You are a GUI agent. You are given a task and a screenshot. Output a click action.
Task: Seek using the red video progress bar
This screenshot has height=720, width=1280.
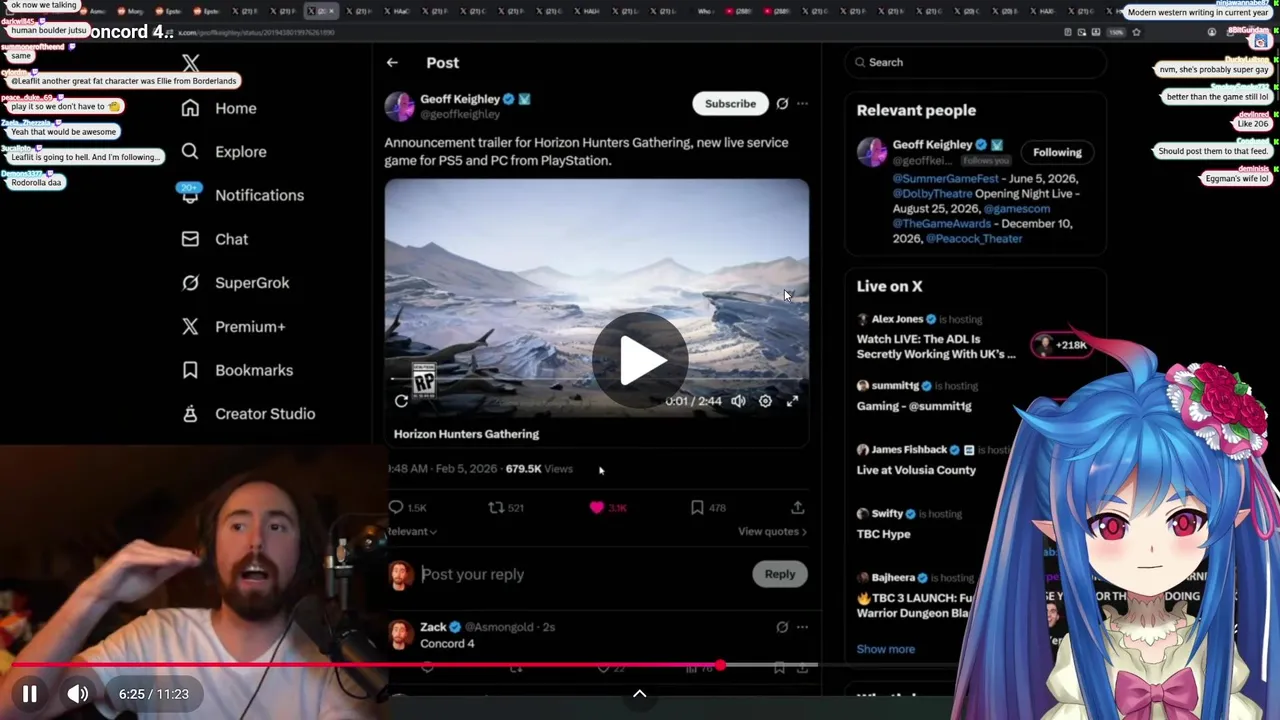415,665
